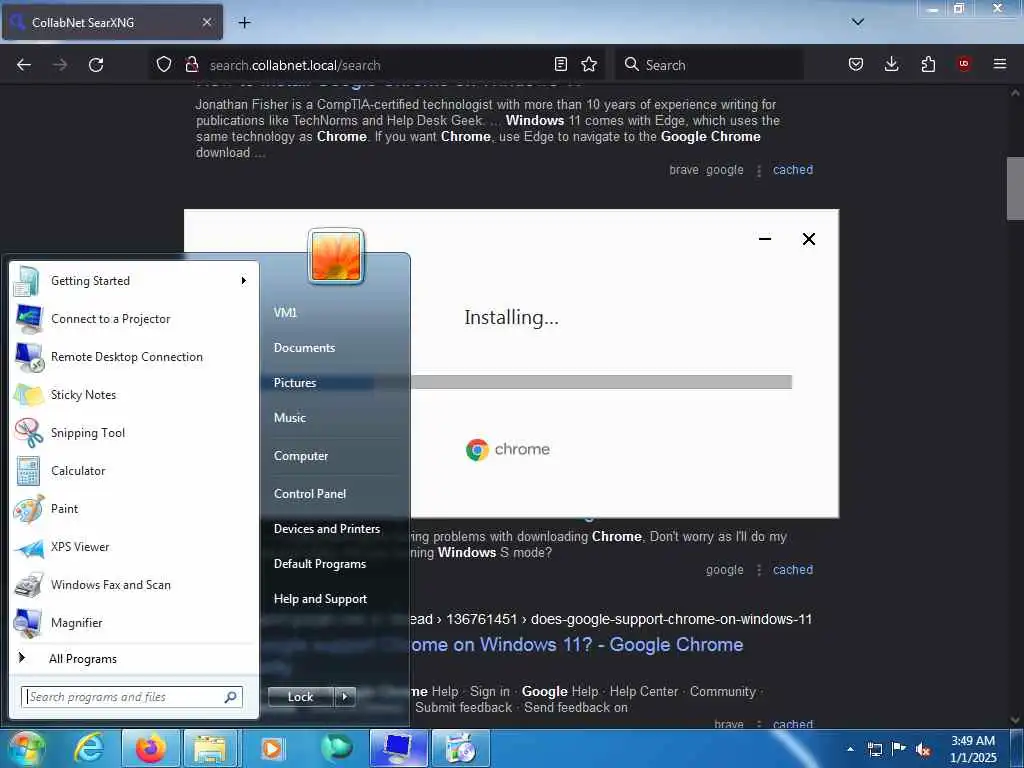Open Computer from Start menu
1024x768 pixels.
301,456
